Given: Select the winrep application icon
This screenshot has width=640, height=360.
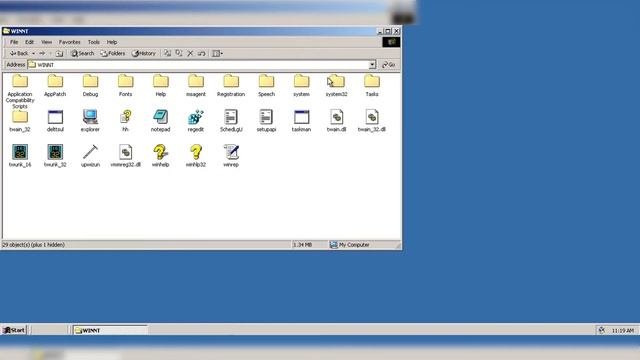Looking at the screenshot, I should [231, 152].
